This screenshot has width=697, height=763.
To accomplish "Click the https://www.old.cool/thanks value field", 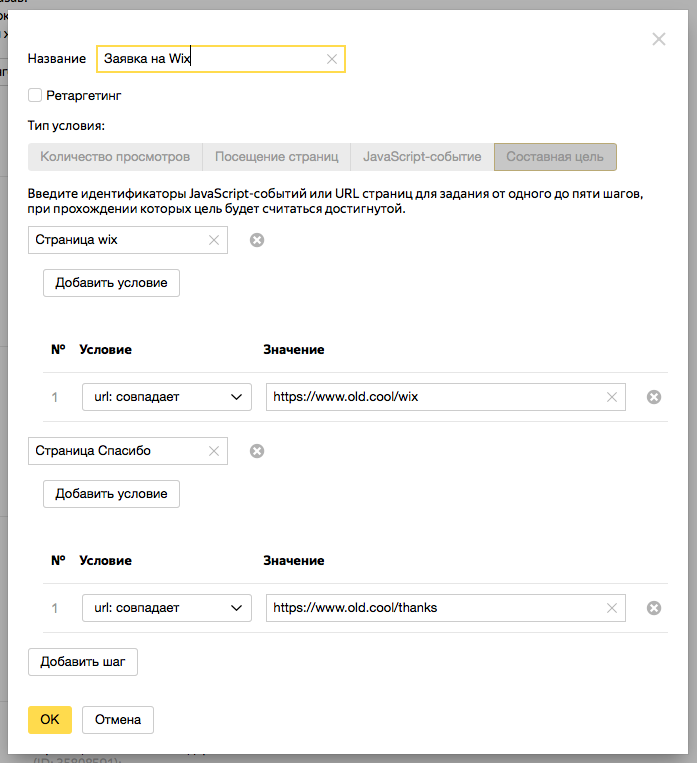I will point(435,608).
